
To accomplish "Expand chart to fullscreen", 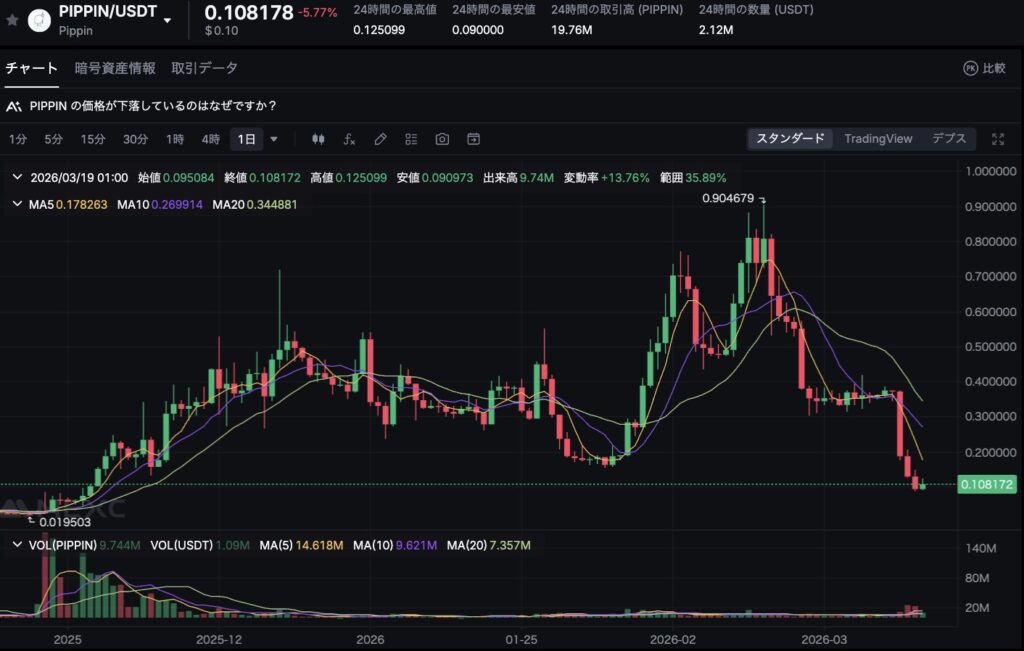I will (x=997, y=139).
